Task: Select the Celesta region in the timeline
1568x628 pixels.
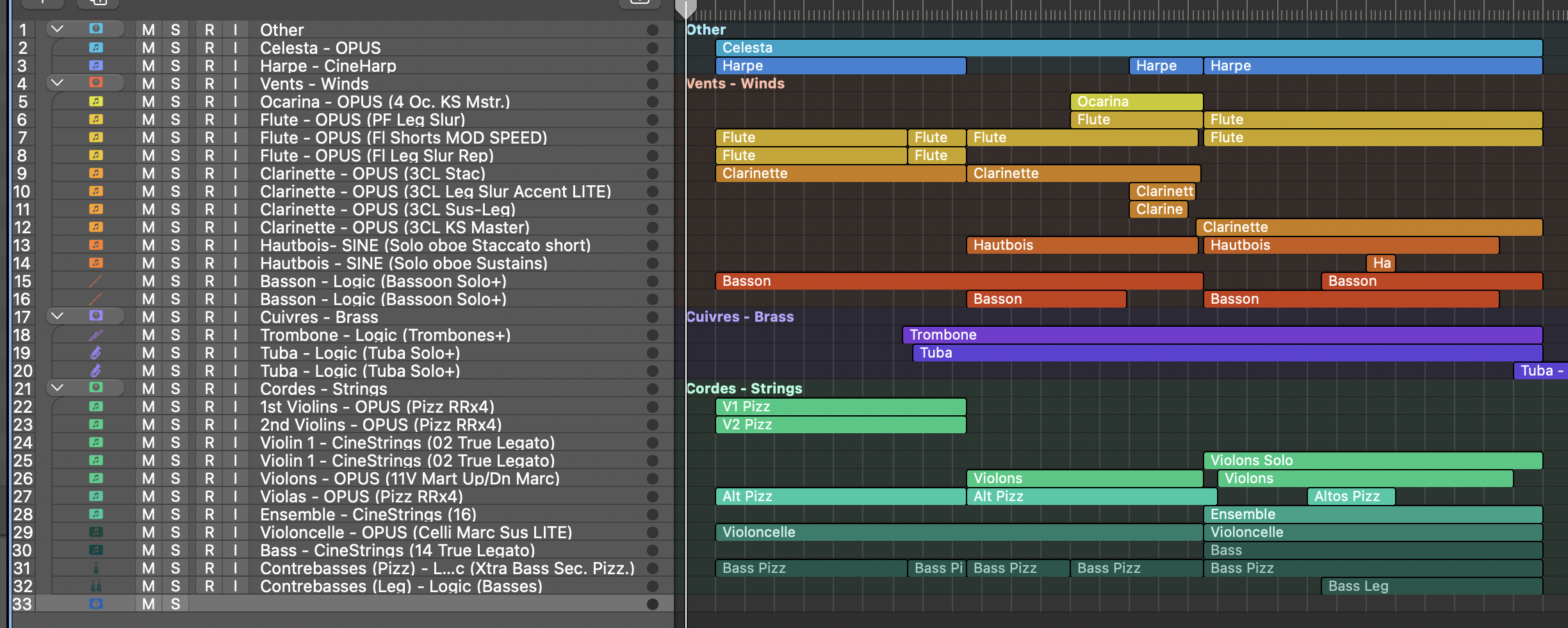Action: 1129,47
